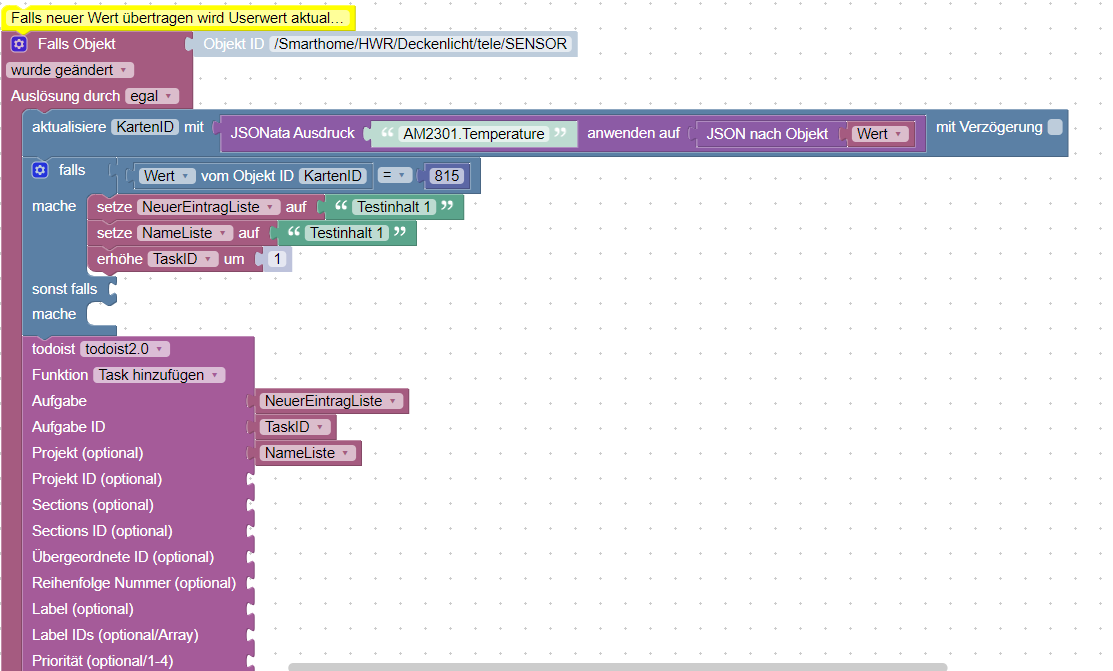Click the Label IDs (optional/Array) label
Viewport: 1113px width, 671px height.
[x=115, y=635]
